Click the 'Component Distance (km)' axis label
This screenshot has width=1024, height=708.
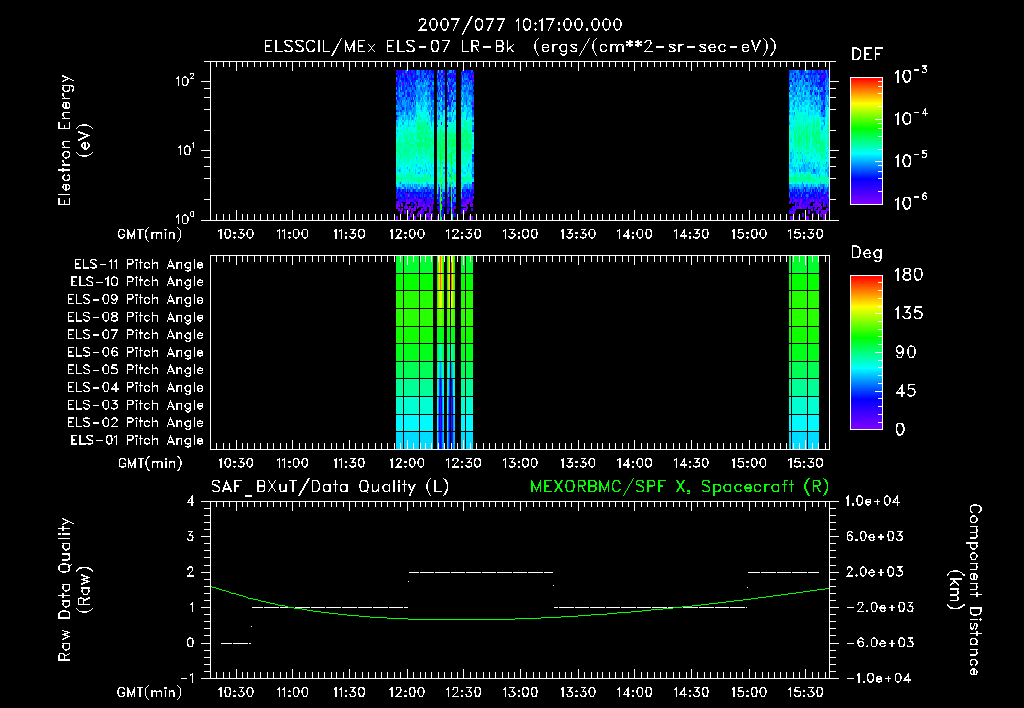click(x=965, y=590)
